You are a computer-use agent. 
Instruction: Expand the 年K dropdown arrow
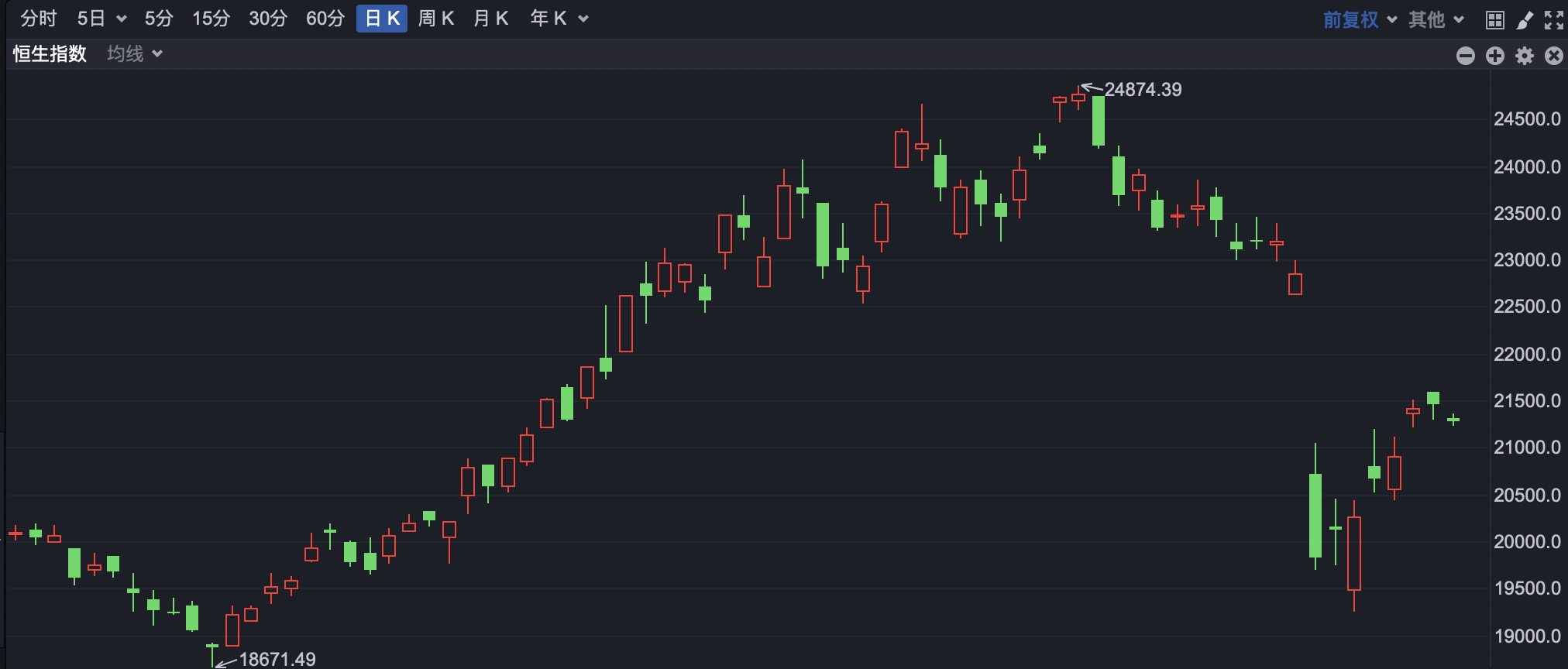[x=583, y=19]
